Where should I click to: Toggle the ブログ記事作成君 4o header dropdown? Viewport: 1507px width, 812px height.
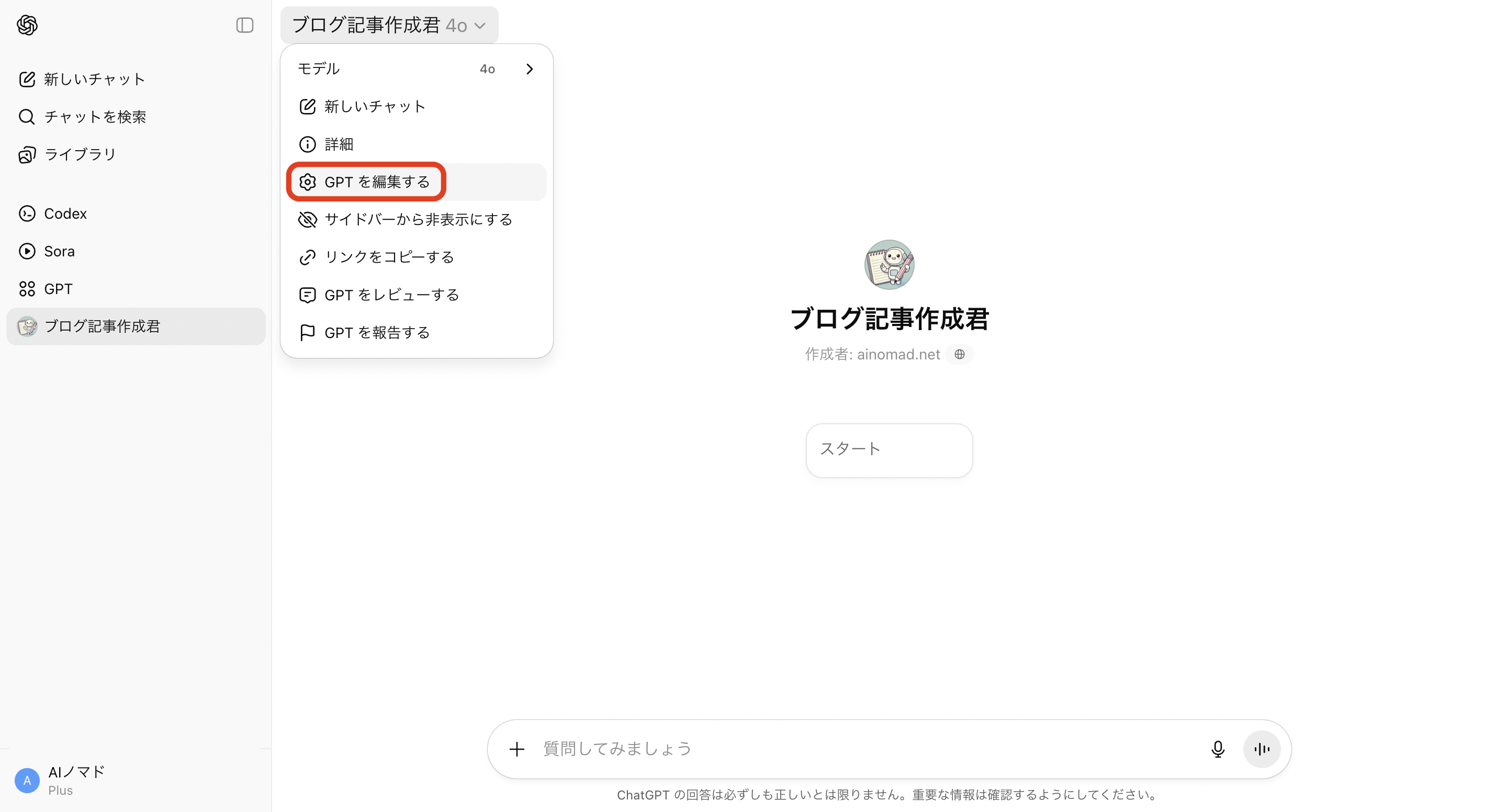(389, 25)
